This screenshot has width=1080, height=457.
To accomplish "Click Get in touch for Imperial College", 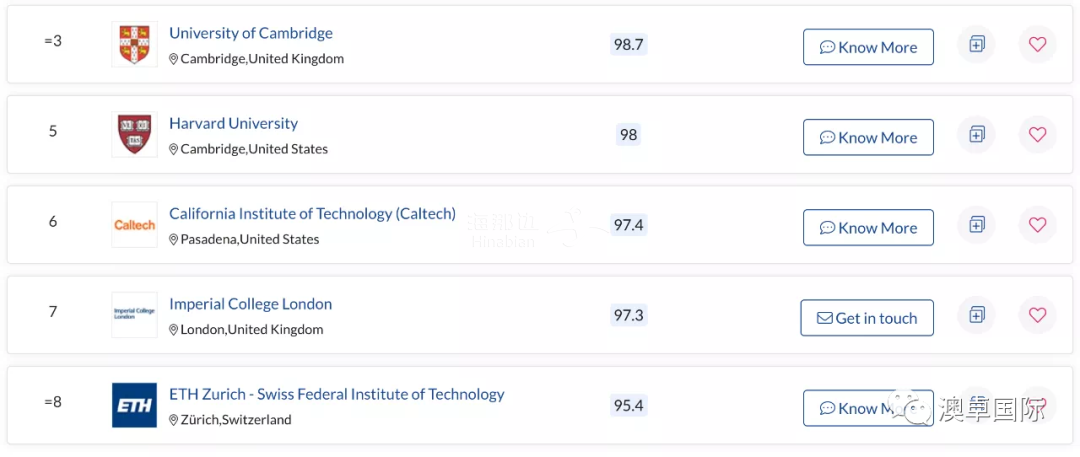I will pyautogui.click(x=867, y=318).
